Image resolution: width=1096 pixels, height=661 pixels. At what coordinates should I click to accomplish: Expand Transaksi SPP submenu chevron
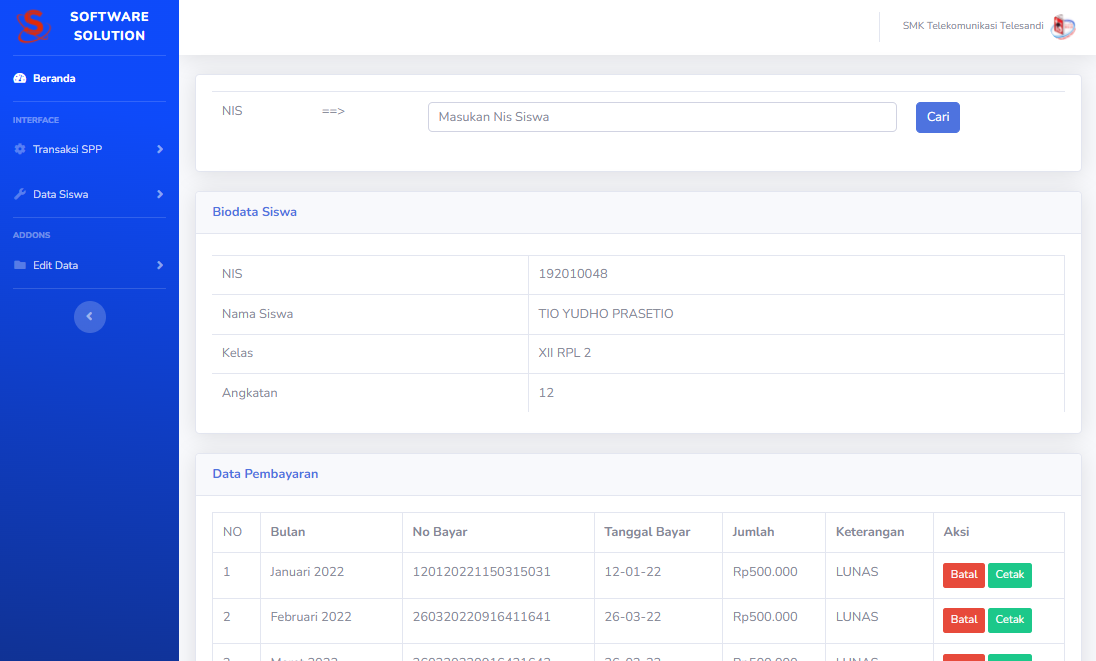coord(160,149)
